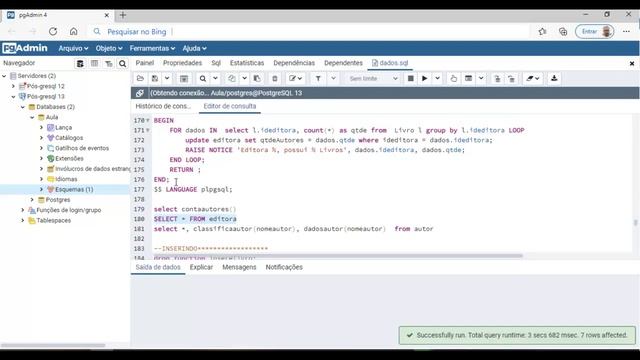
Task: Open browser favorites star icon
Action: click(542, 31)
